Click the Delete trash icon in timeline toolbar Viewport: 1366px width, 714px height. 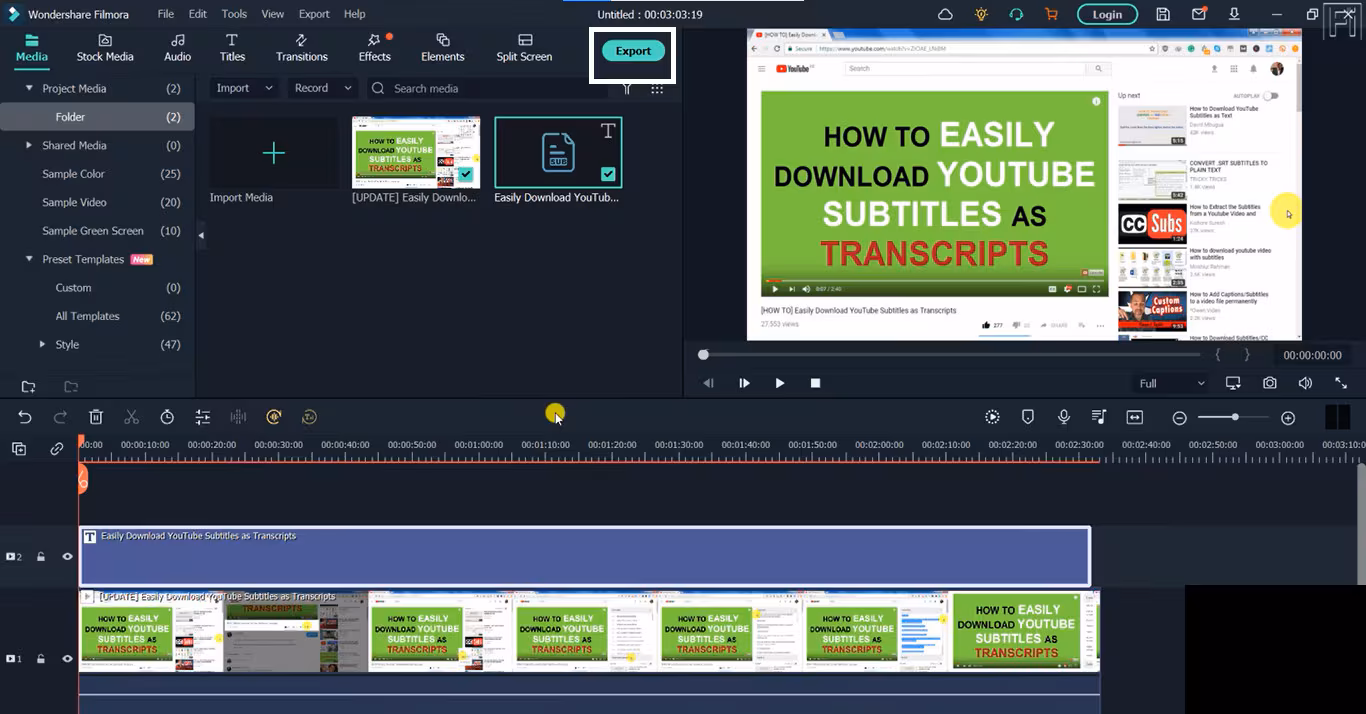point(96,417)
